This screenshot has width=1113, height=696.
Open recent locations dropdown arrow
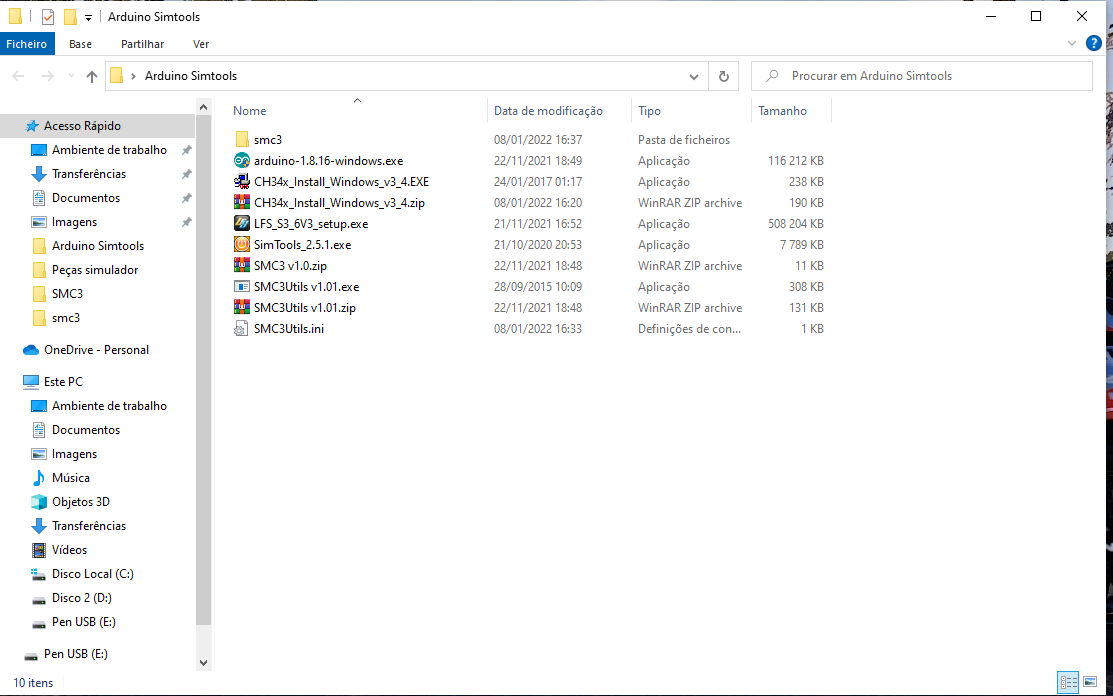click(71, 76)
